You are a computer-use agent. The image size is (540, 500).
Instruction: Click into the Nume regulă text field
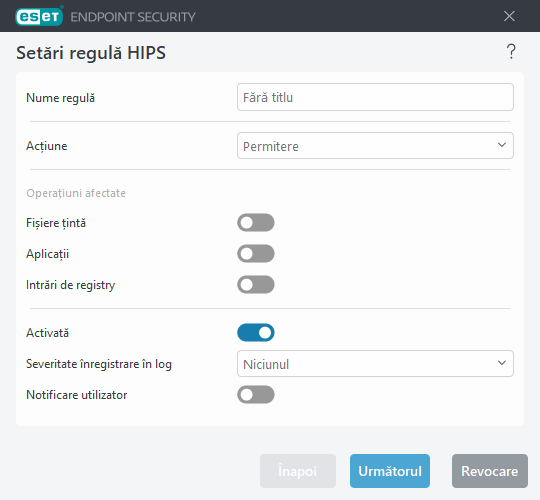(x=375, y=97)
